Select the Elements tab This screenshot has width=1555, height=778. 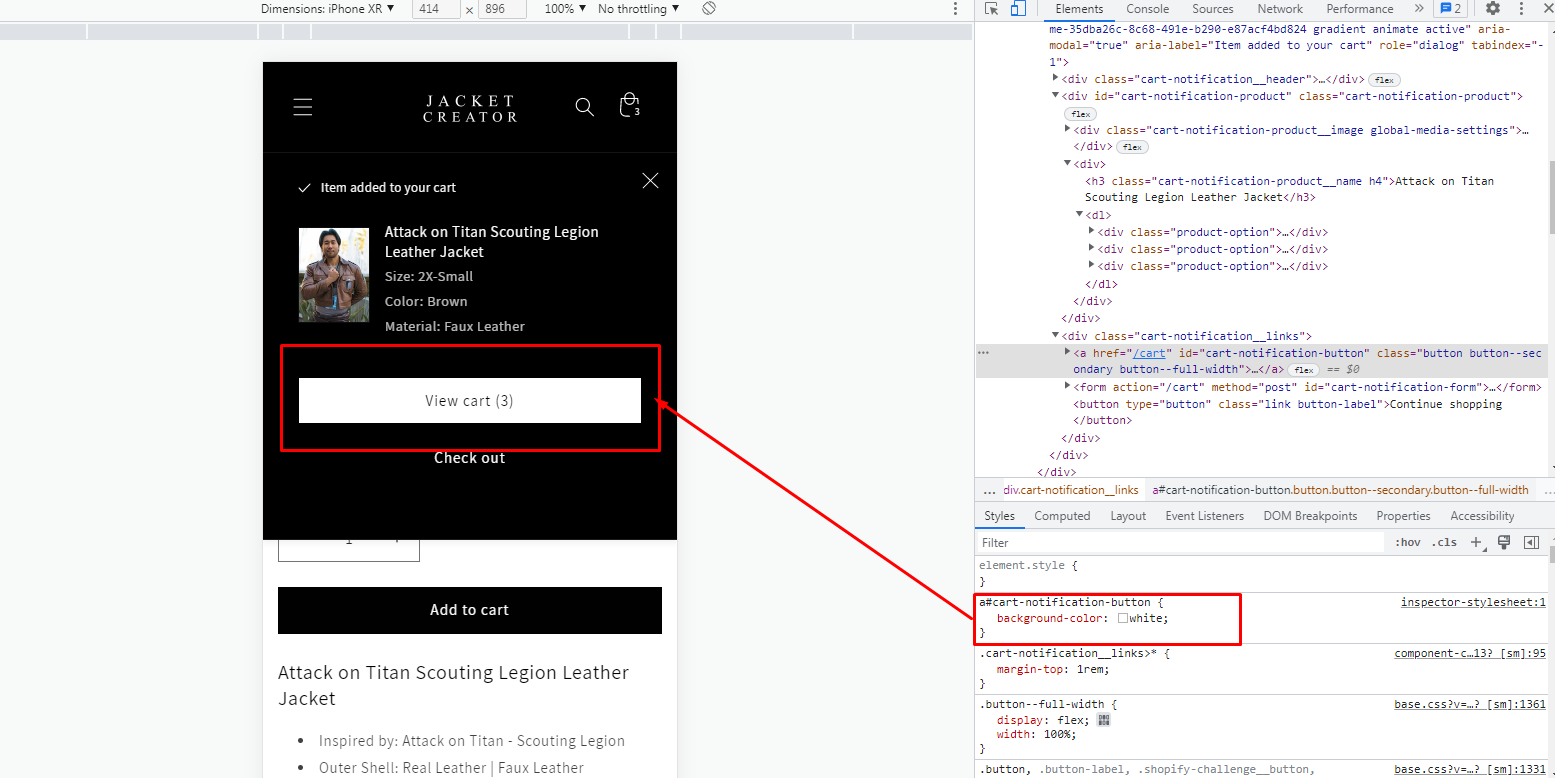pyautogui.click(x=1079, y=9)
